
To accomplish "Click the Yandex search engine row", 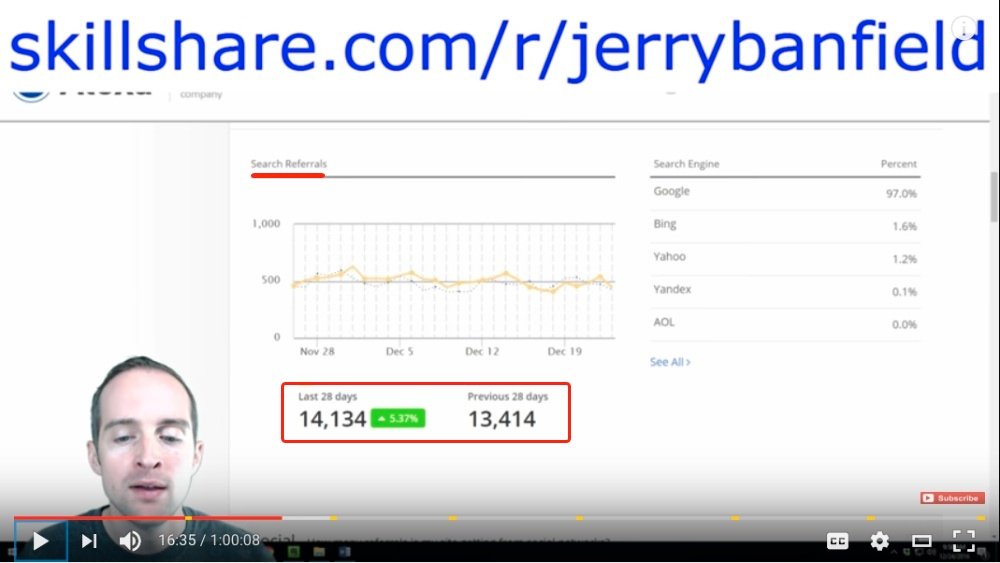I will tap(784, 291).
